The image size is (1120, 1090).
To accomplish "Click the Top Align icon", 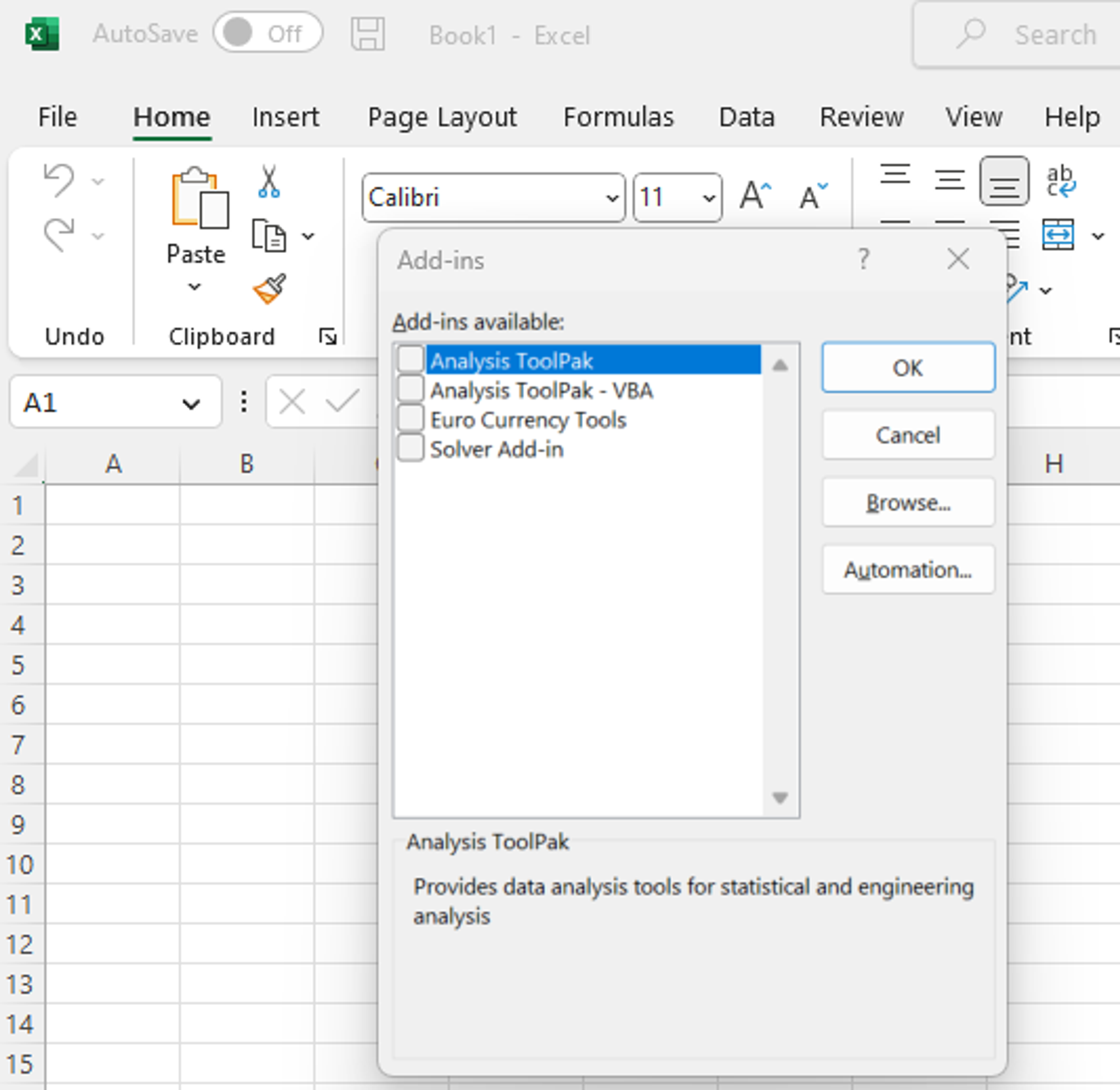I will click(895, 174).
